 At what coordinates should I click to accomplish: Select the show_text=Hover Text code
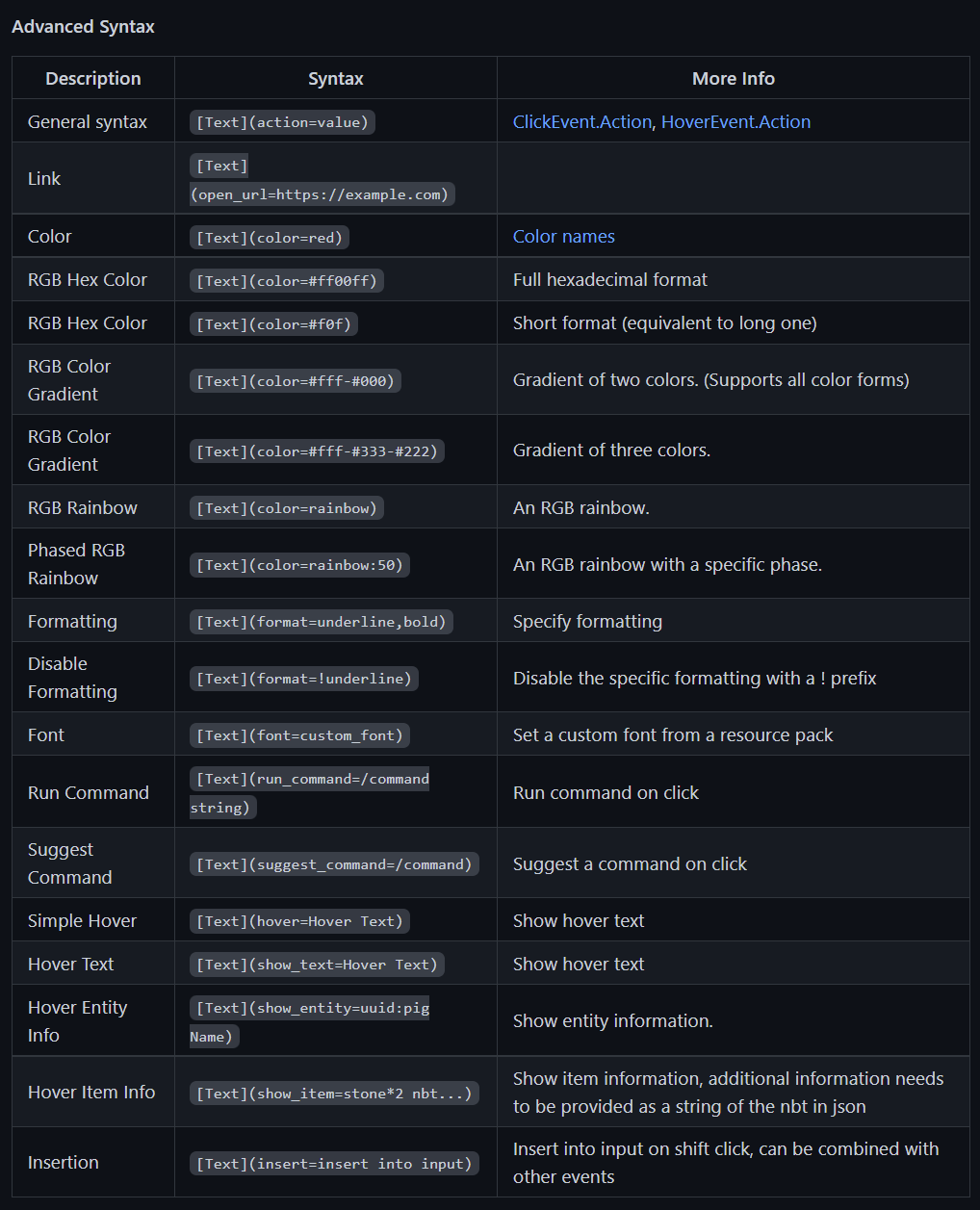(317, 965)
